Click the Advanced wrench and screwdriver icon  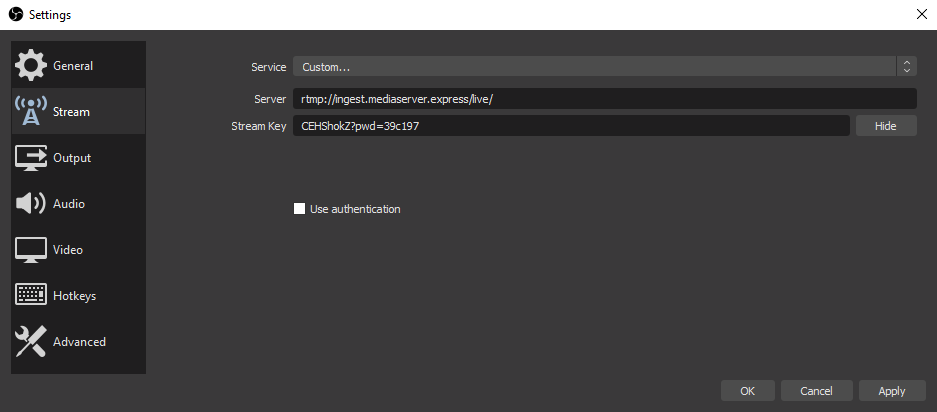30,341
